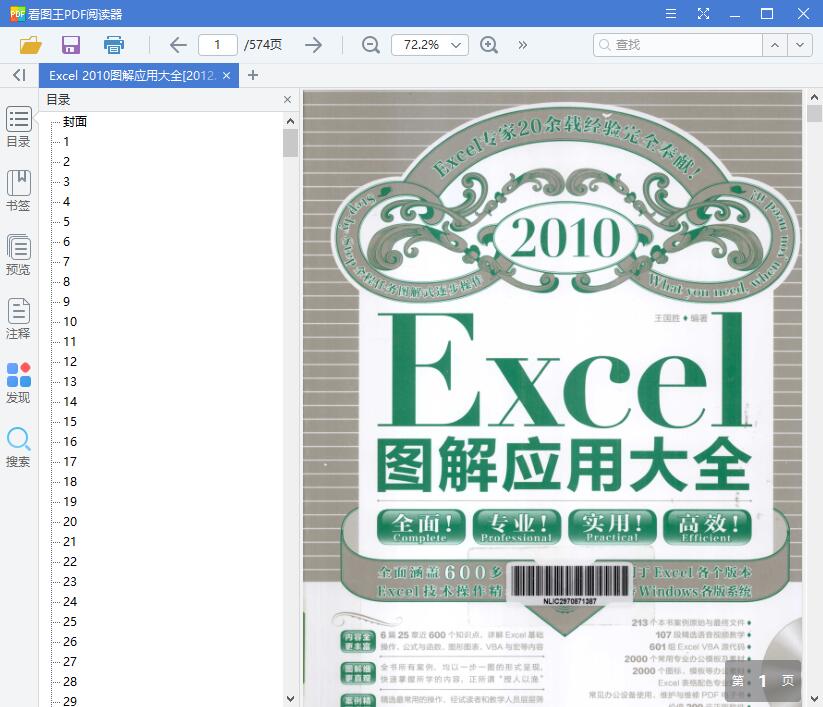This screenshot has width=823, height=707.
Task: Collapse the sidebar with the left-bar arrow
Action: (x=19, y=75)
